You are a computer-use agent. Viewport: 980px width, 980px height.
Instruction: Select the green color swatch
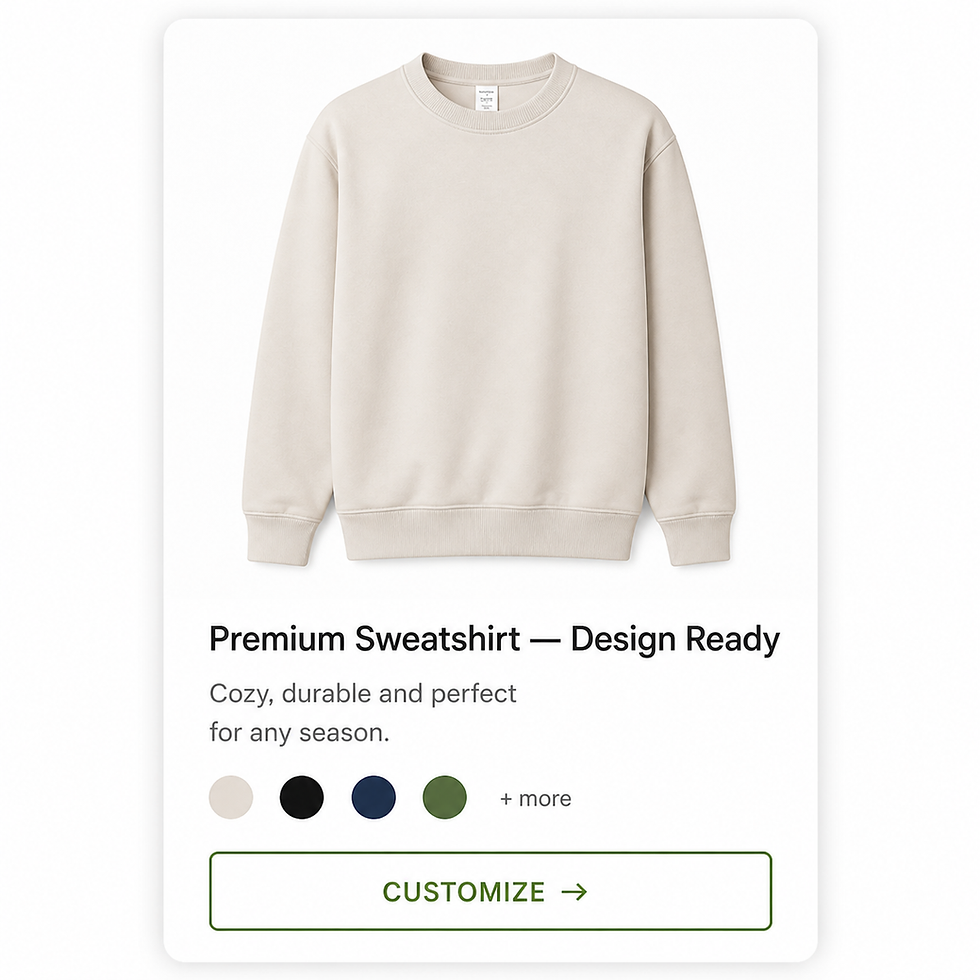(x=445, y=798)
